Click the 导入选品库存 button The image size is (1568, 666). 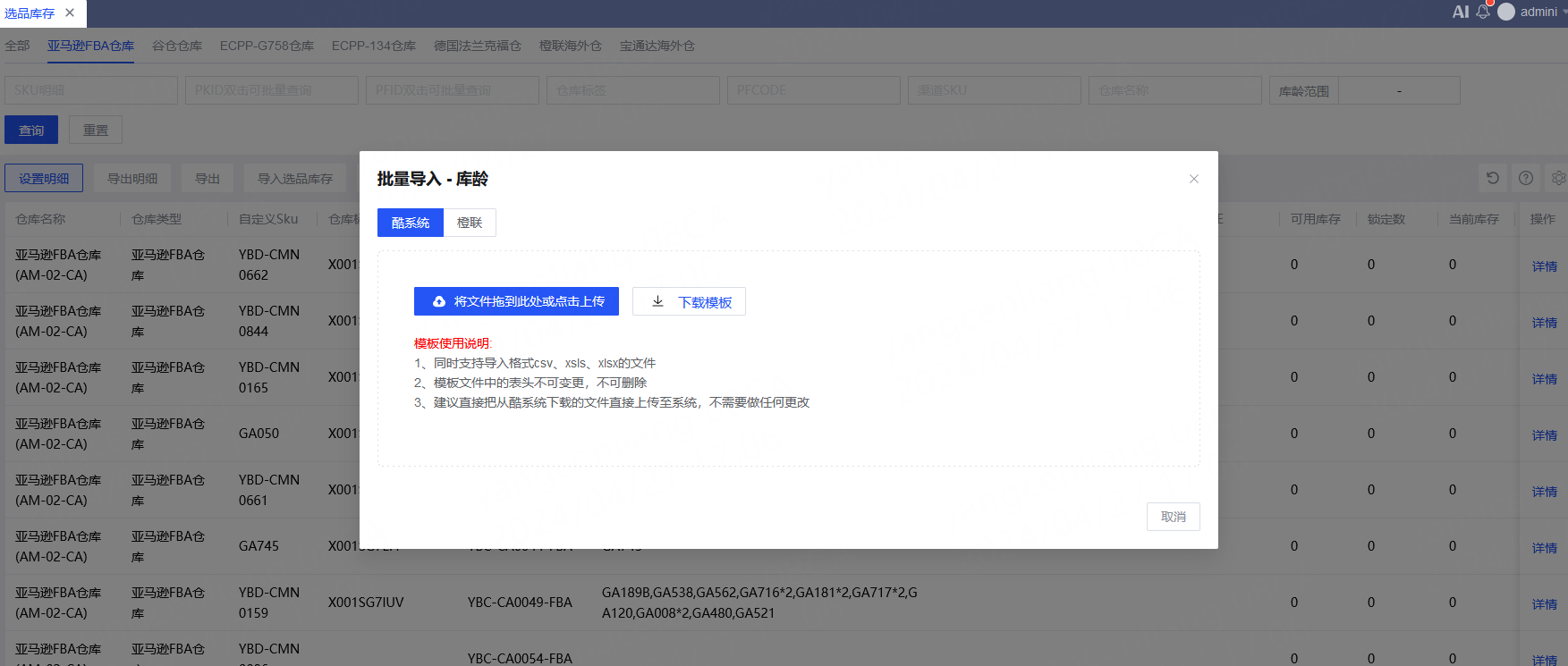click(294, 178)
